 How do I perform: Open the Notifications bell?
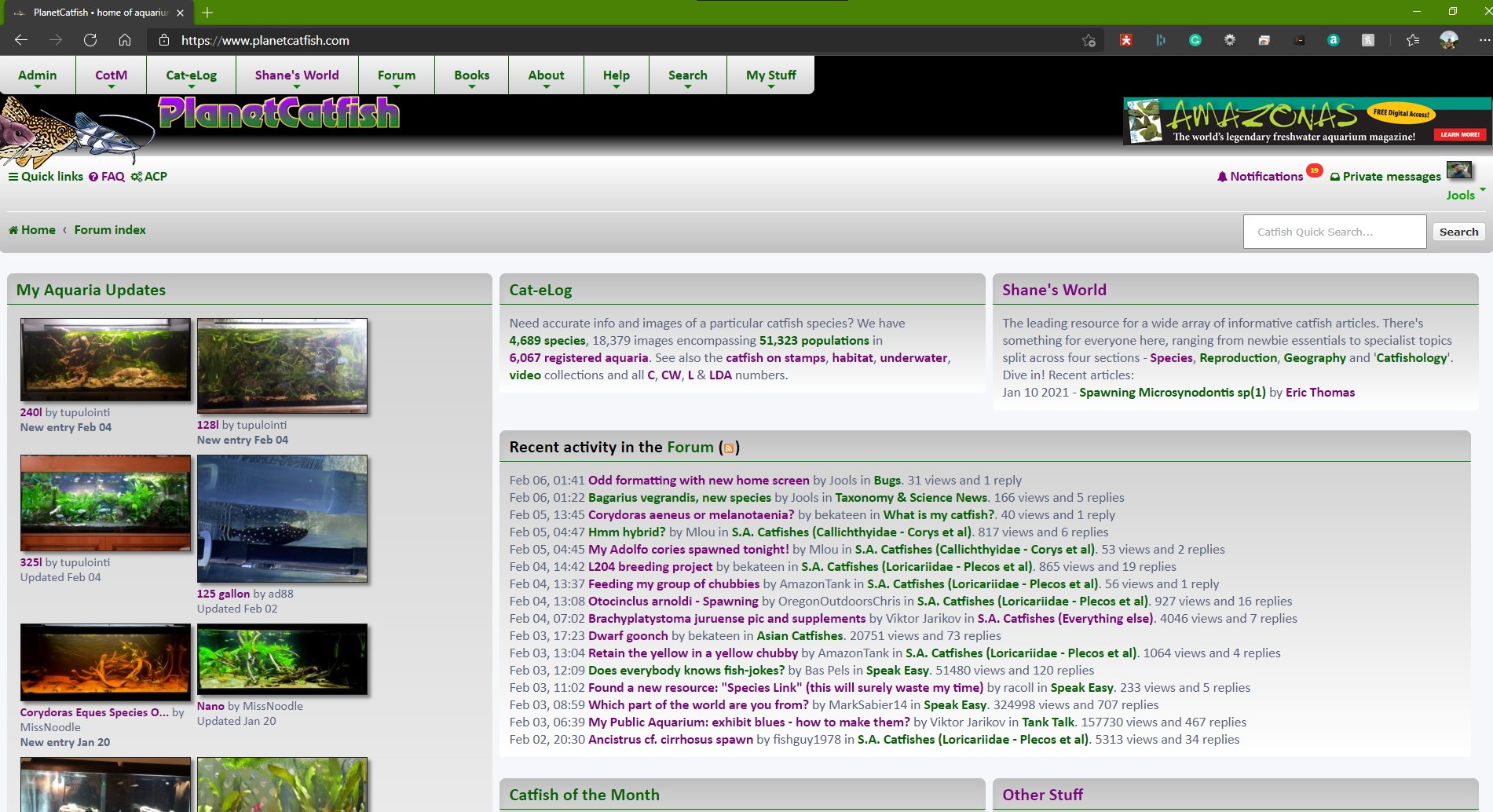[1260, 176]
